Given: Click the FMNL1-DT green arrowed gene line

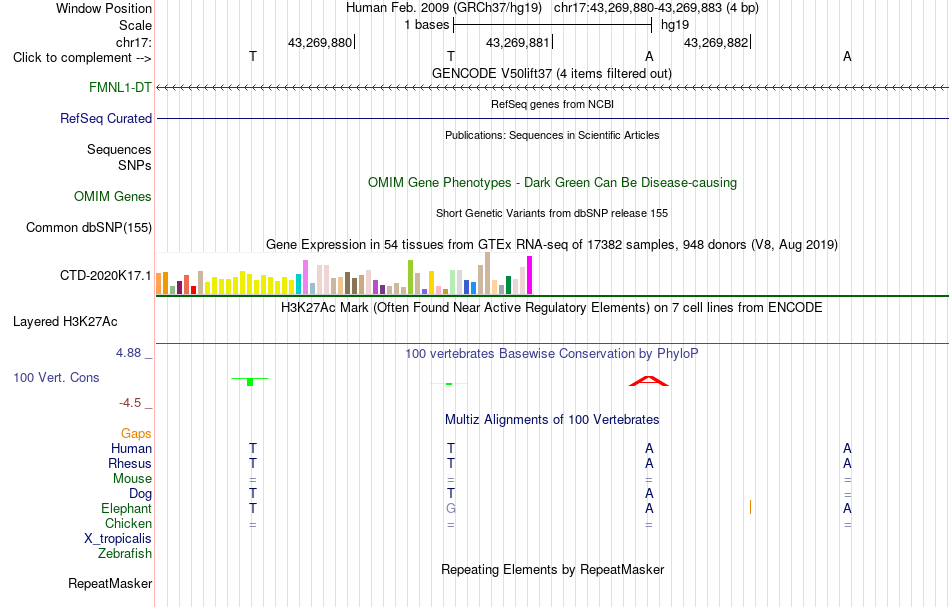Looking at the screenshot, I should click(552, 88).
